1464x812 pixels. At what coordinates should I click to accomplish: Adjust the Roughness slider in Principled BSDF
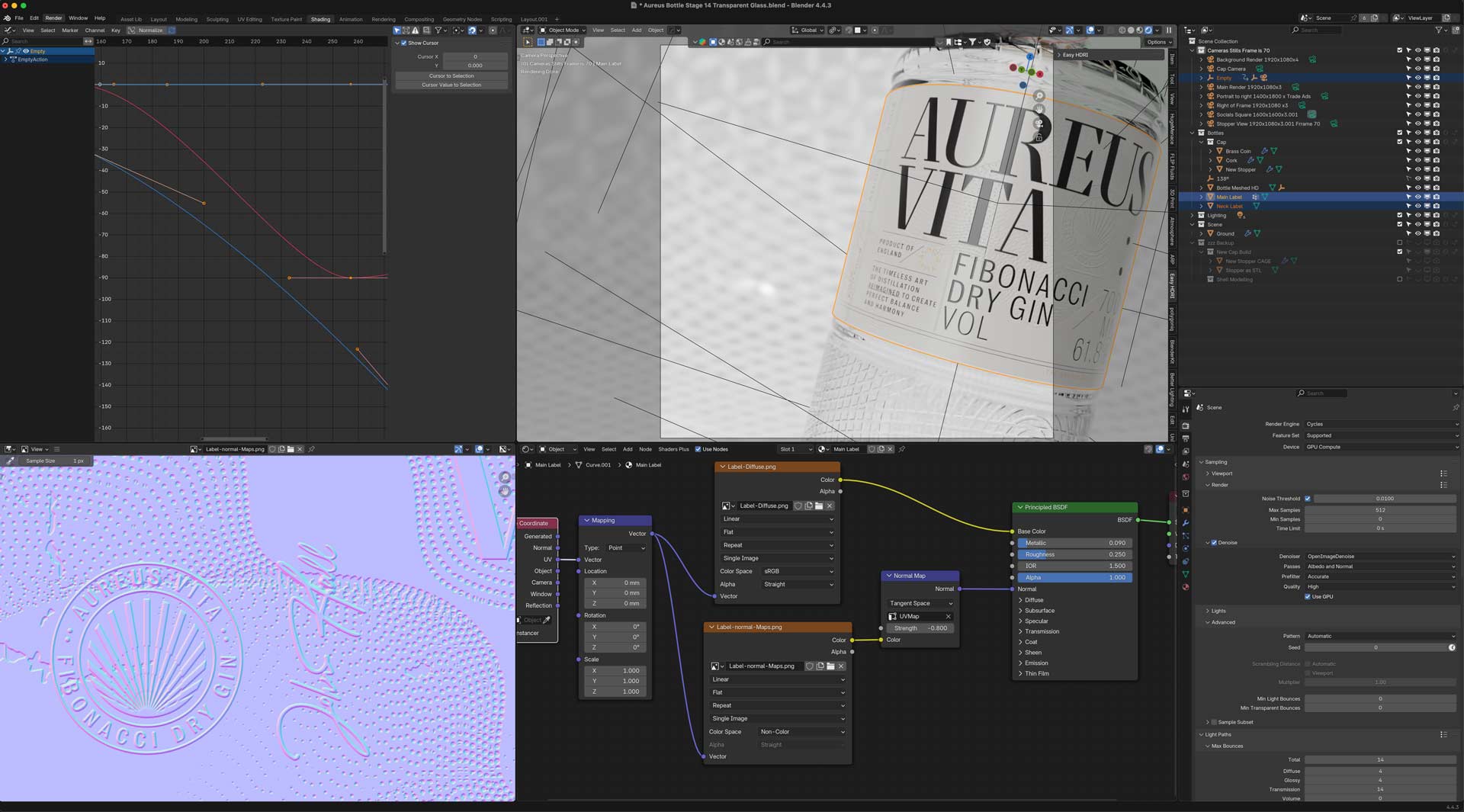pyautogui.click(x=1074, y=554)
